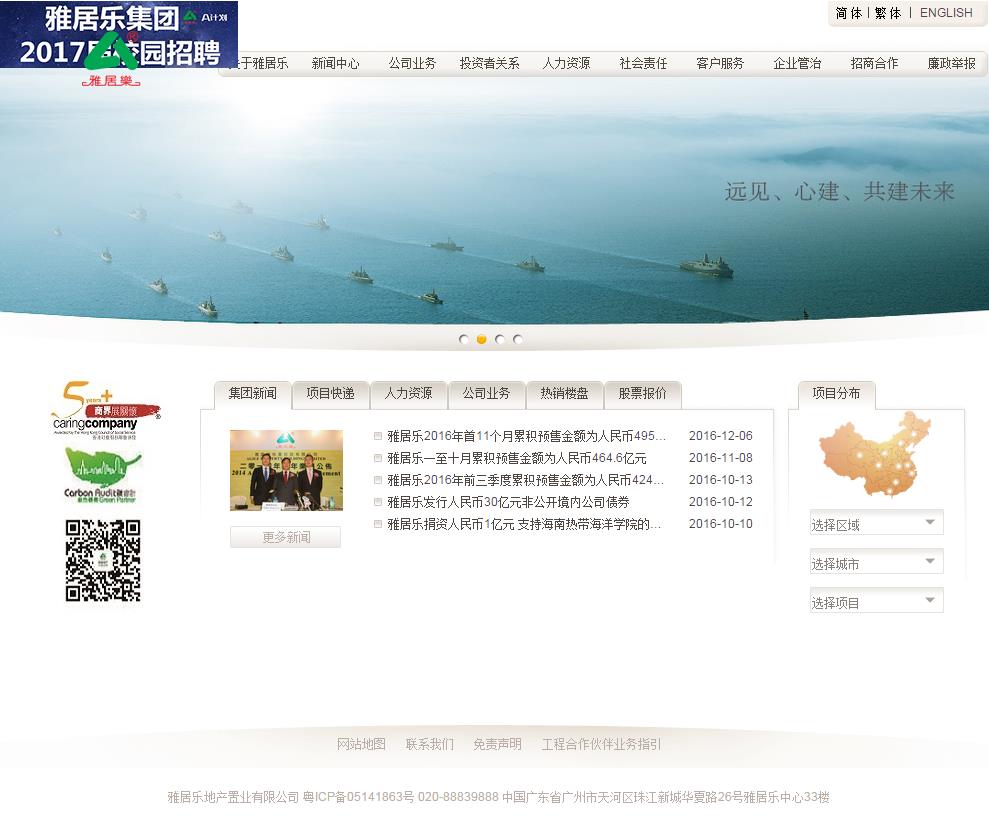Switch to the 公司业务 news tab
Viewport: 989px width, 826px height.
point(486,394)
